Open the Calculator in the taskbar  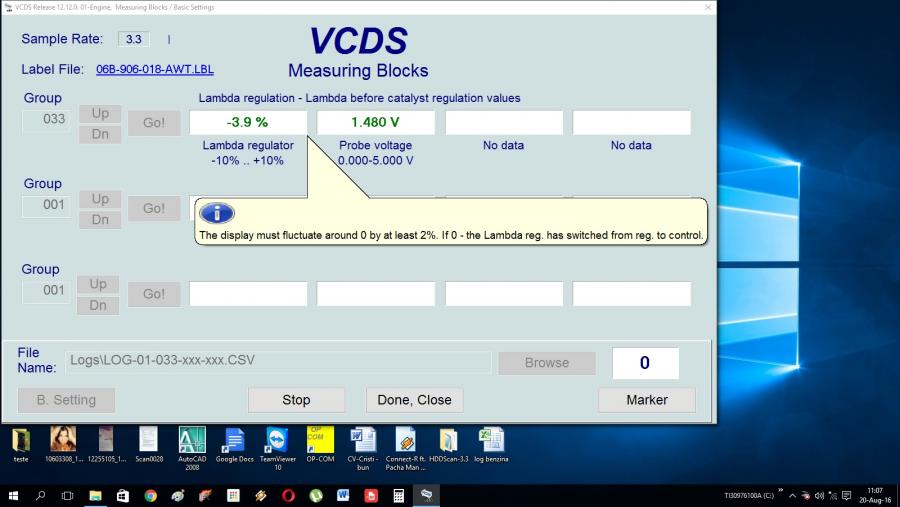tap(398, 495)
